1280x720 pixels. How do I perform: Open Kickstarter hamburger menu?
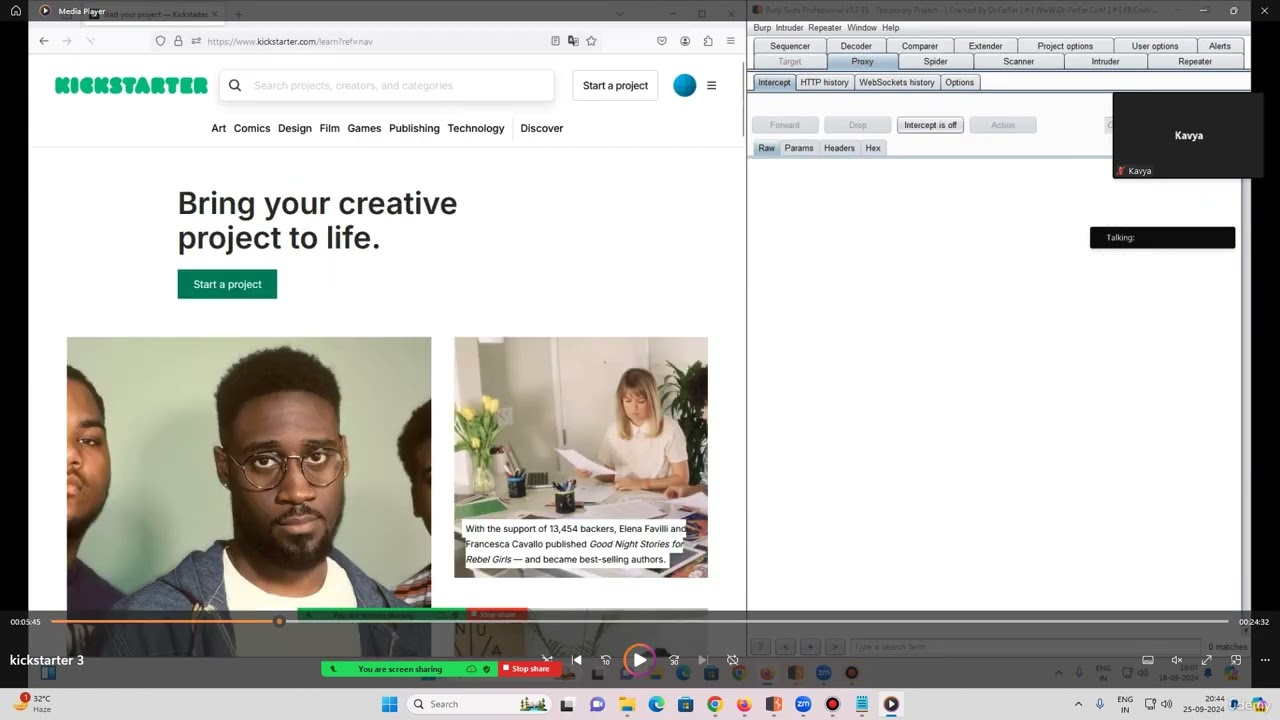tap(712, 86)
